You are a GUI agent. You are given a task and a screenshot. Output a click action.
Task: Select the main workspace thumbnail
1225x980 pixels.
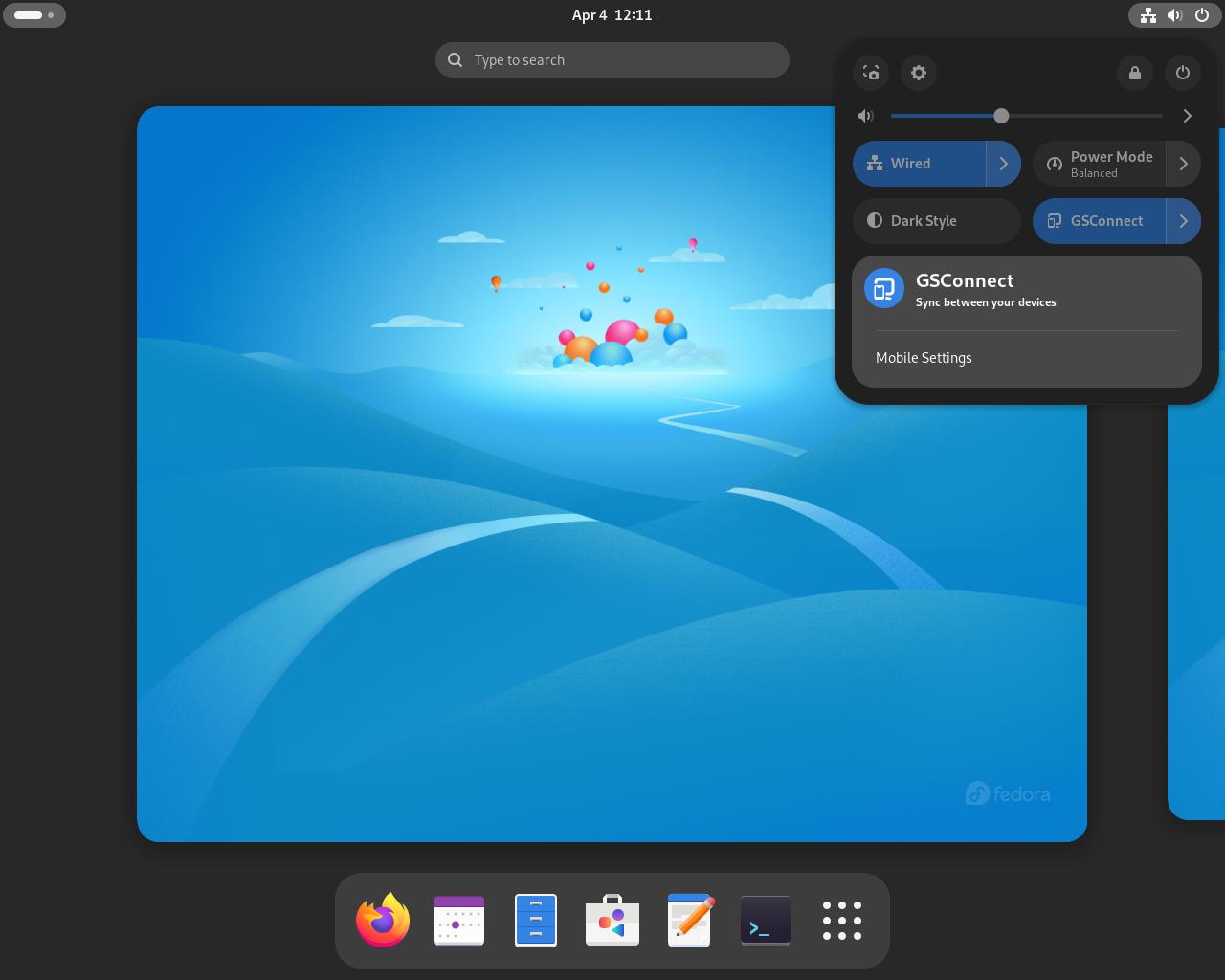[x=612, y=474]
